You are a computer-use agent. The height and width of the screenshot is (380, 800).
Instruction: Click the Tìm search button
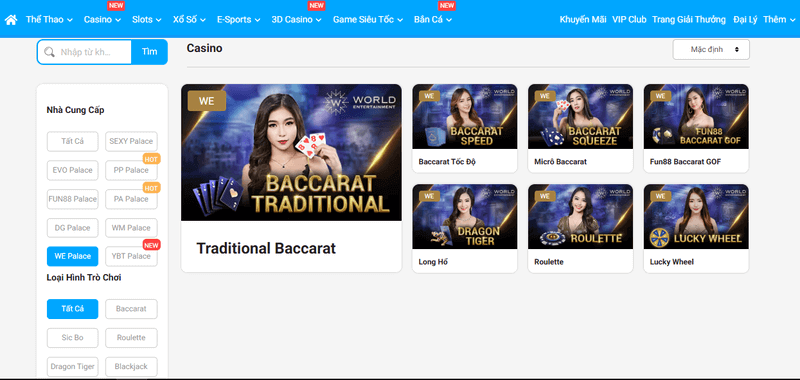149,52
